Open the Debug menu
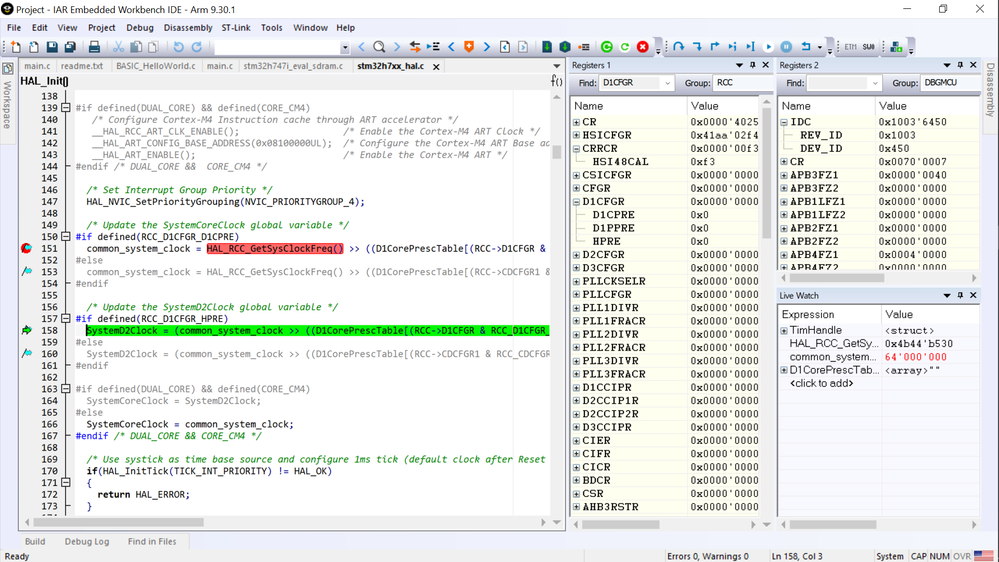The image size is (999, 562). tap(140, 27)
